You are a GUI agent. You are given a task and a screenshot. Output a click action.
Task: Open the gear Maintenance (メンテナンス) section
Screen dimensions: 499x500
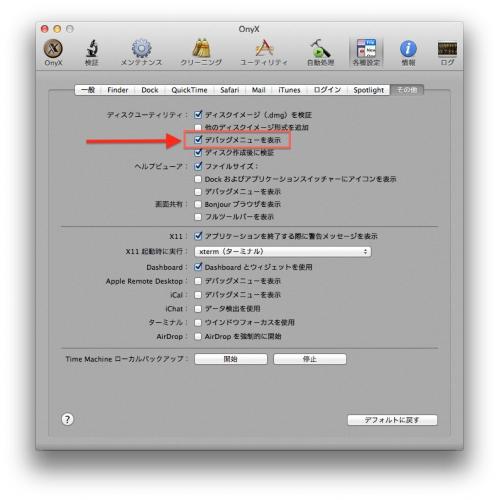(141, 53)
